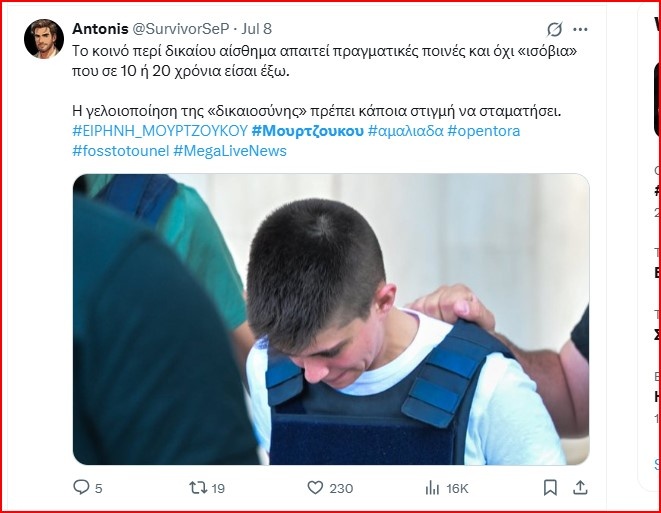This screenshot has height=513, width=661.
Task: Open the attached tweet photo
Action: [331, 319]
